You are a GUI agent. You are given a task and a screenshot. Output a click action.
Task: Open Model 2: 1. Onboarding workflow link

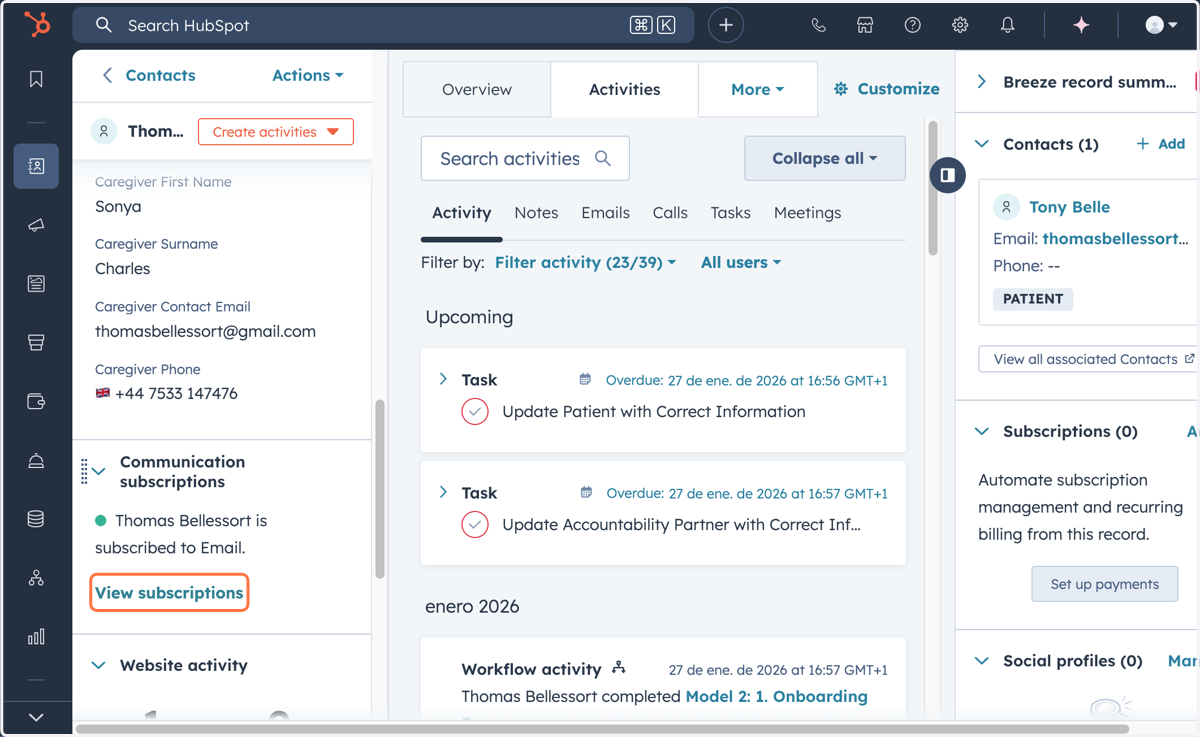pos(776,696)
